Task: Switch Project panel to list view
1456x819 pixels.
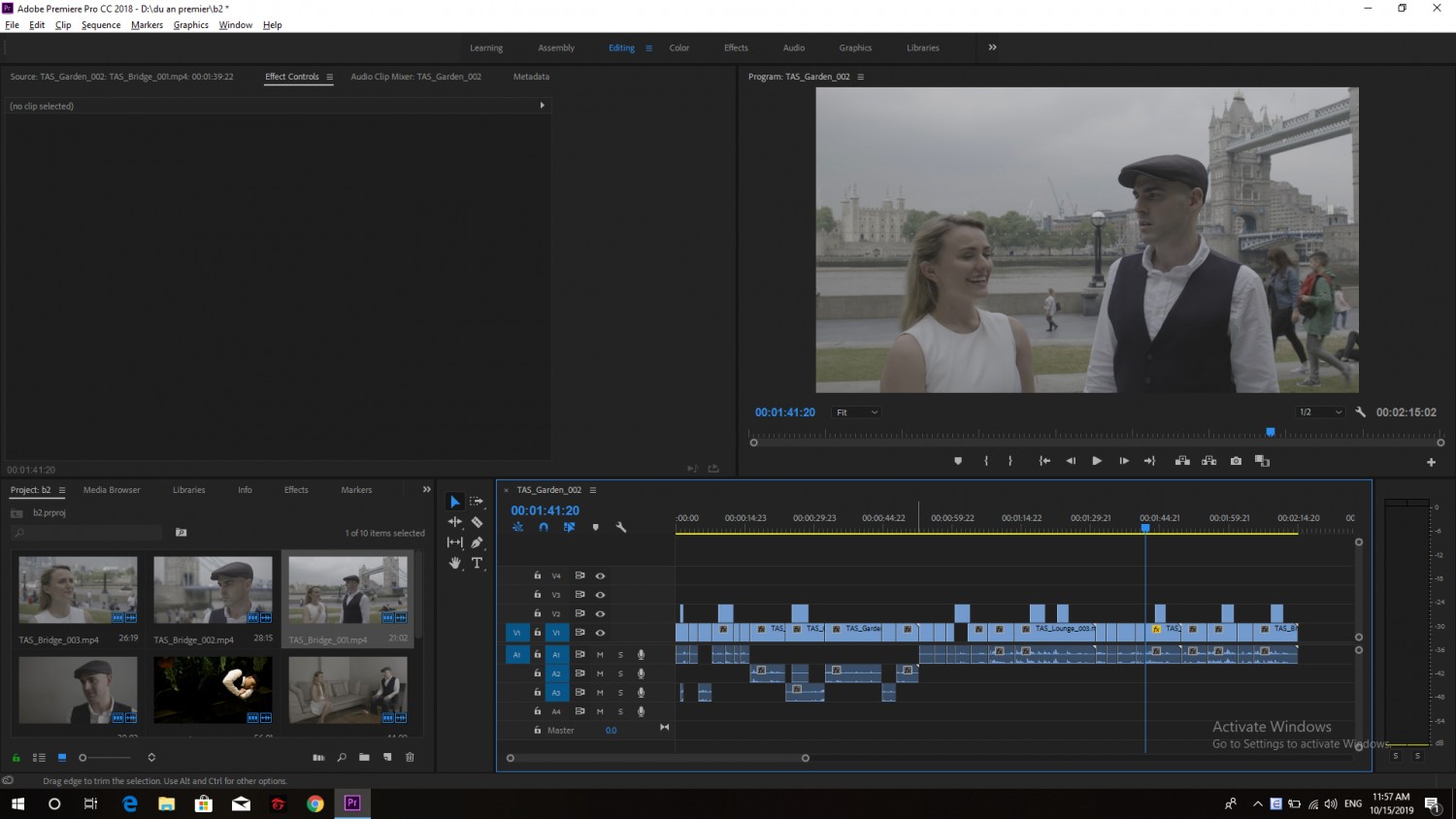Action: coord(39,757)
